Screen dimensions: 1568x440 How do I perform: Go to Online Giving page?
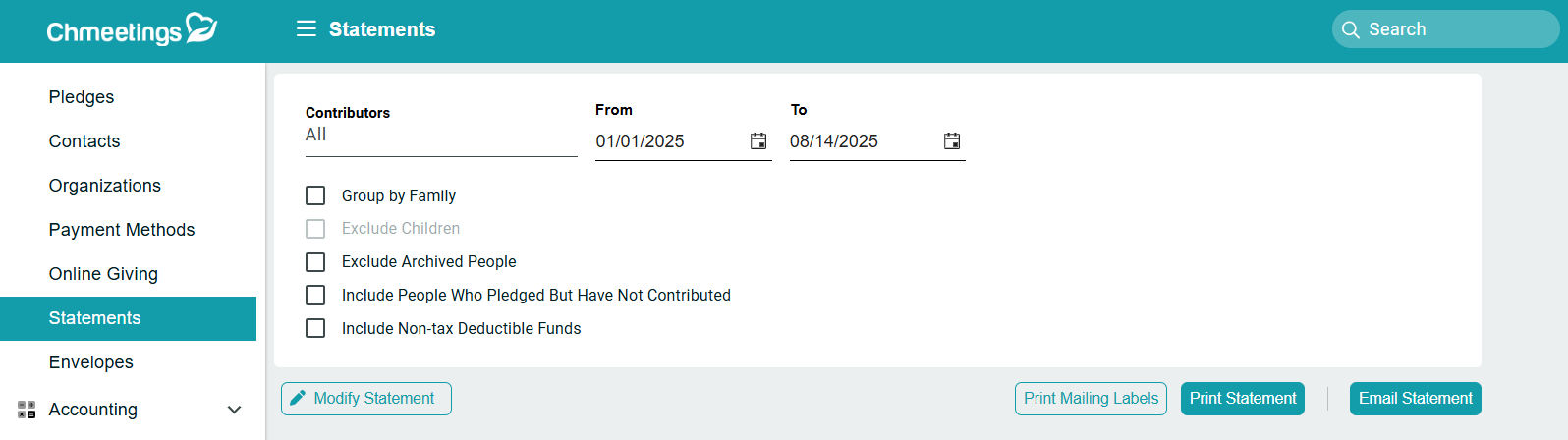click(103, 274)
